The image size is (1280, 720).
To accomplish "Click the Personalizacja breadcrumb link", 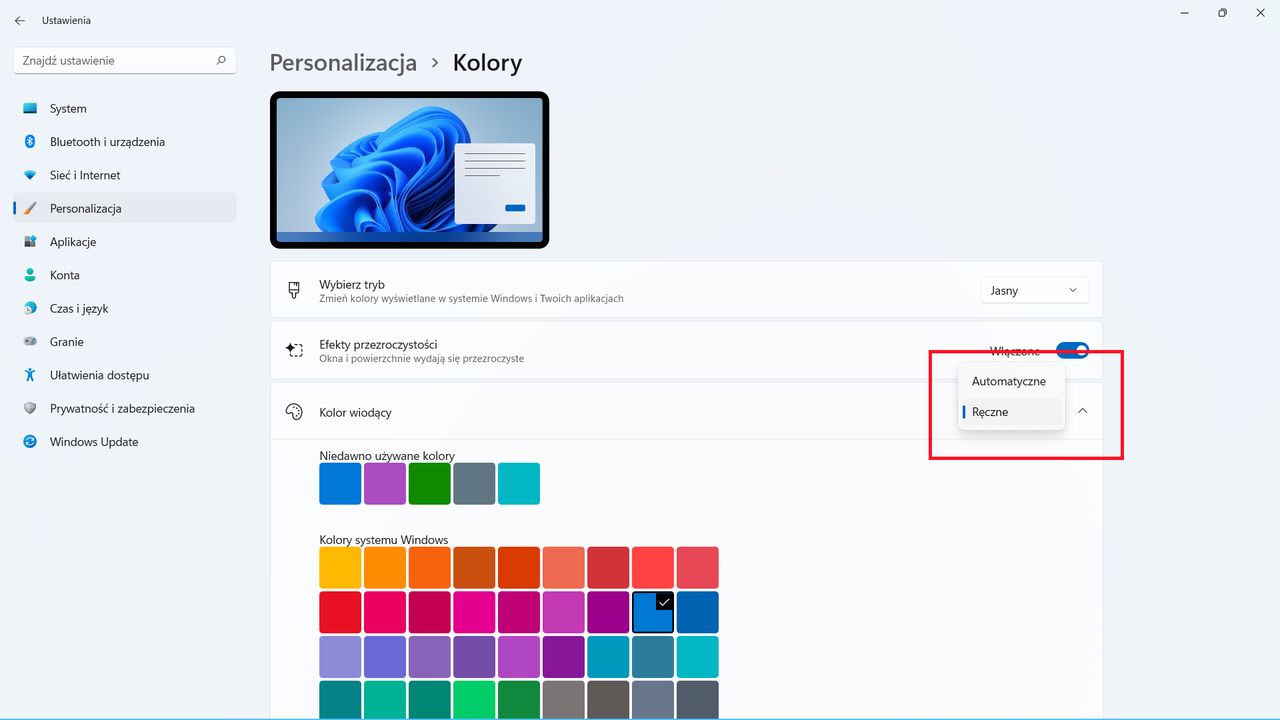I will pos(343,62).
